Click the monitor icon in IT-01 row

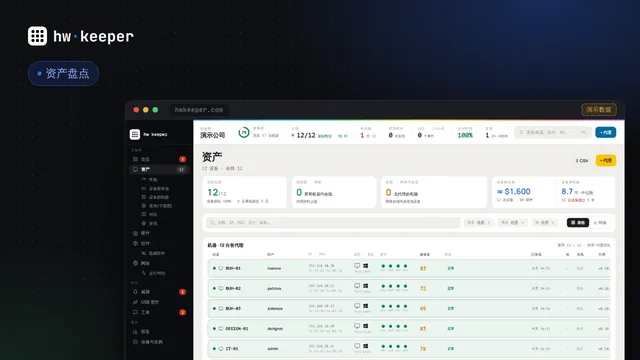(x=357, y=346)
